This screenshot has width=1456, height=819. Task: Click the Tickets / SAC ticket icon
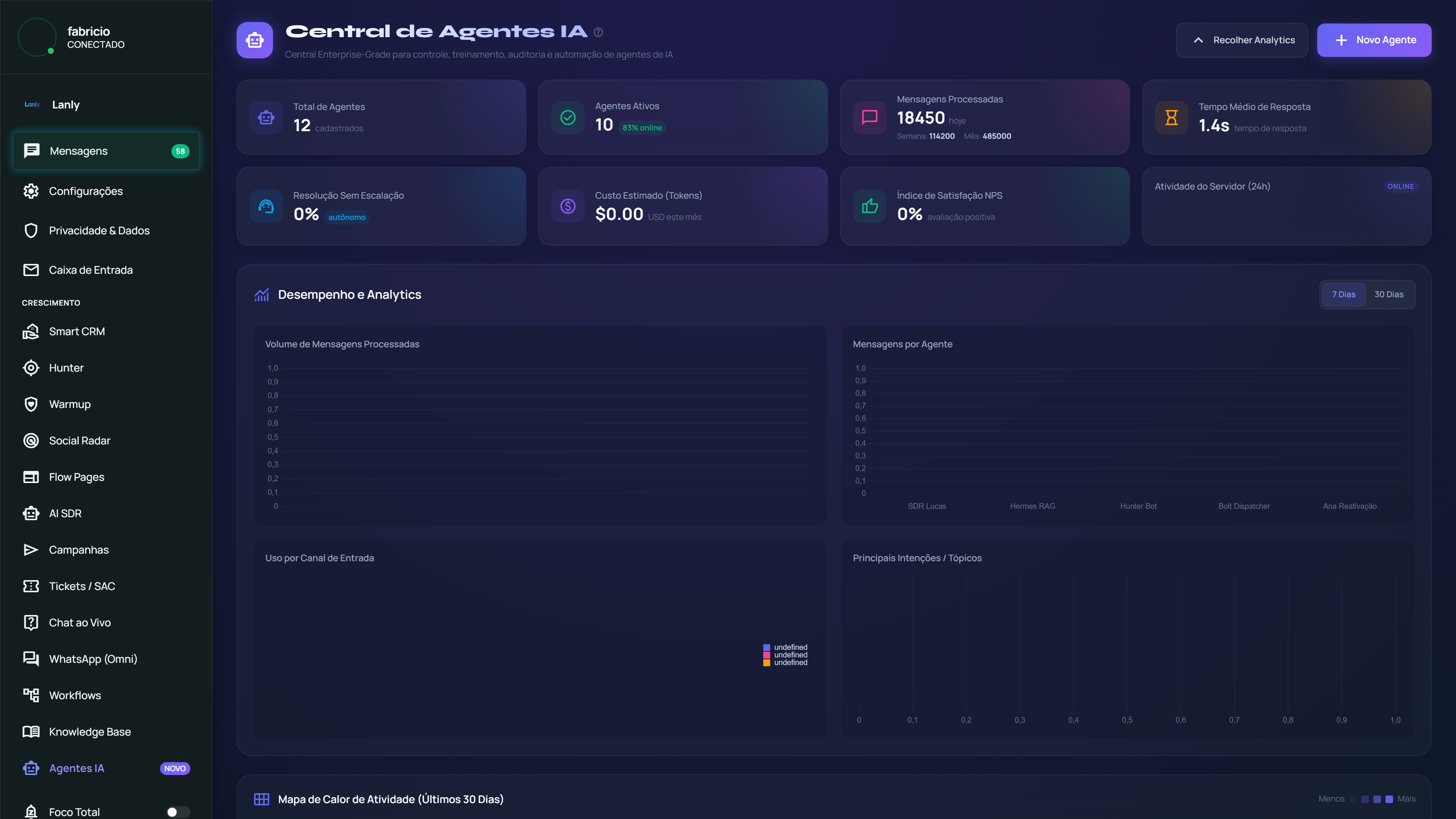pyautogui.click(x=31, y=586)
